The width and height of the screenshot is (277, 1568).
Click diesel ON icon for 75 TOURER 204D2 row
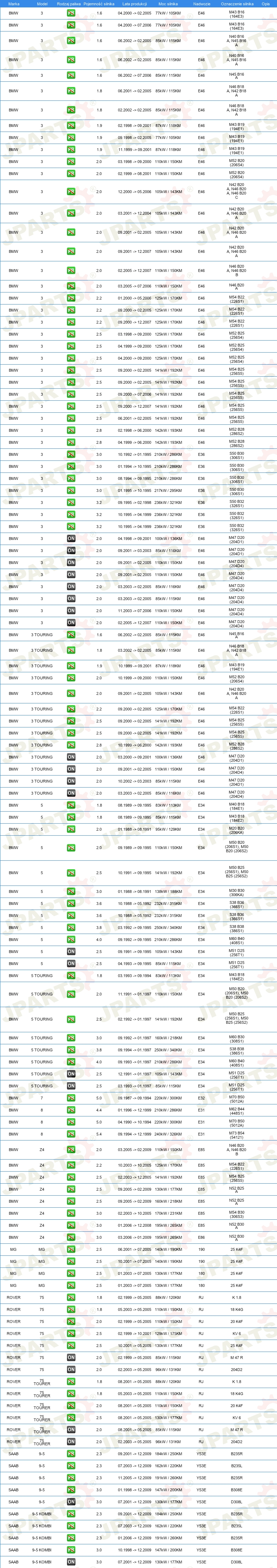pyautogui.click(x=71, y=1441)
